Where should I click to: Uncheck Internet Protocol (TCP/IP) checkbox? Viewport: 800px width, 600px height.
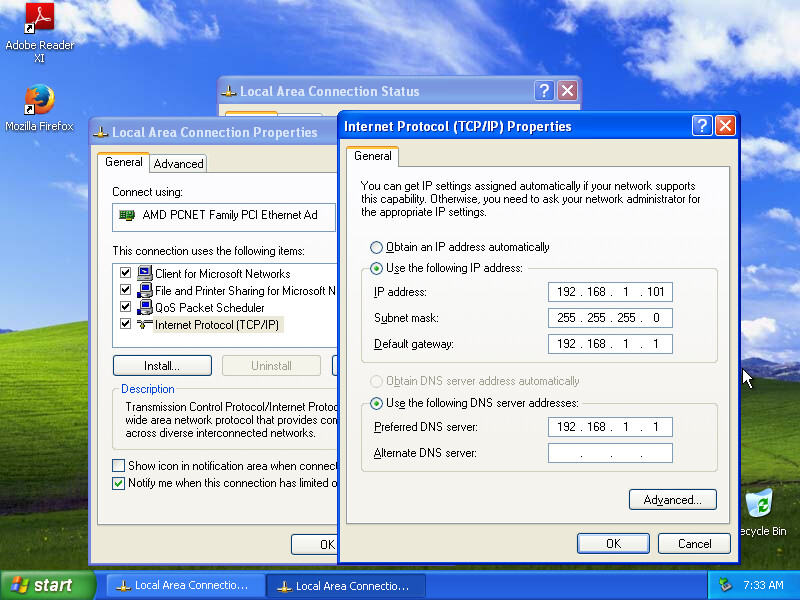(x=126, y=324)
